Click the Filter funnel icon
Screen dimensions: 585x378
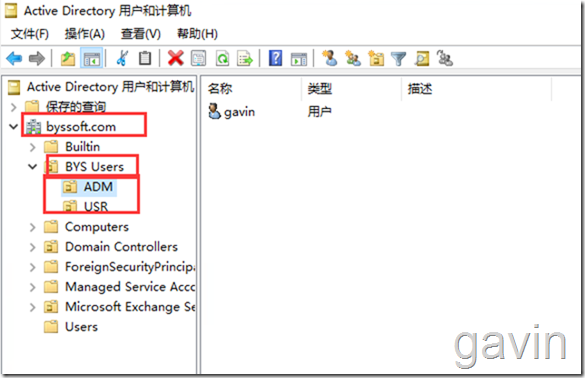tap(398, 59)
